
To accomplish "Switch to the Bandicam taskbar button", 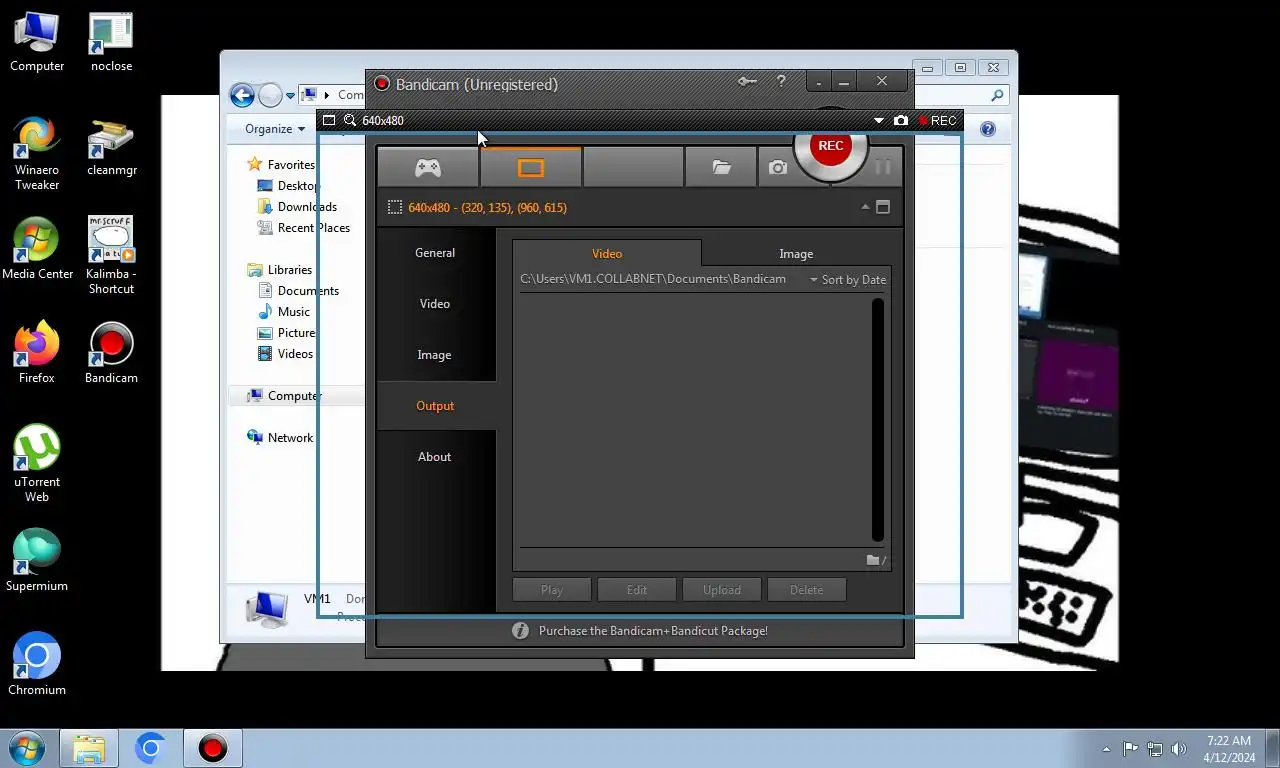I will (x=212, y=748).
